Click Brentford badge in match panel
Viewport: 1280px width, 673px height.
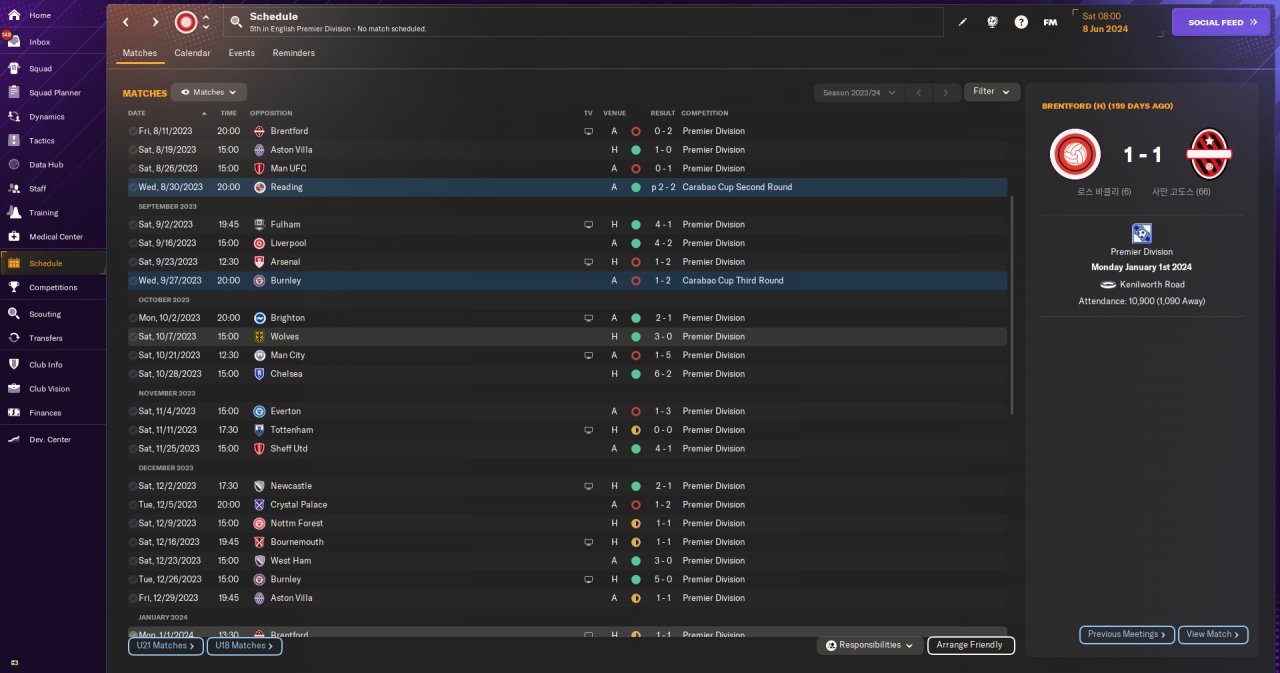tap(1209, 155)
